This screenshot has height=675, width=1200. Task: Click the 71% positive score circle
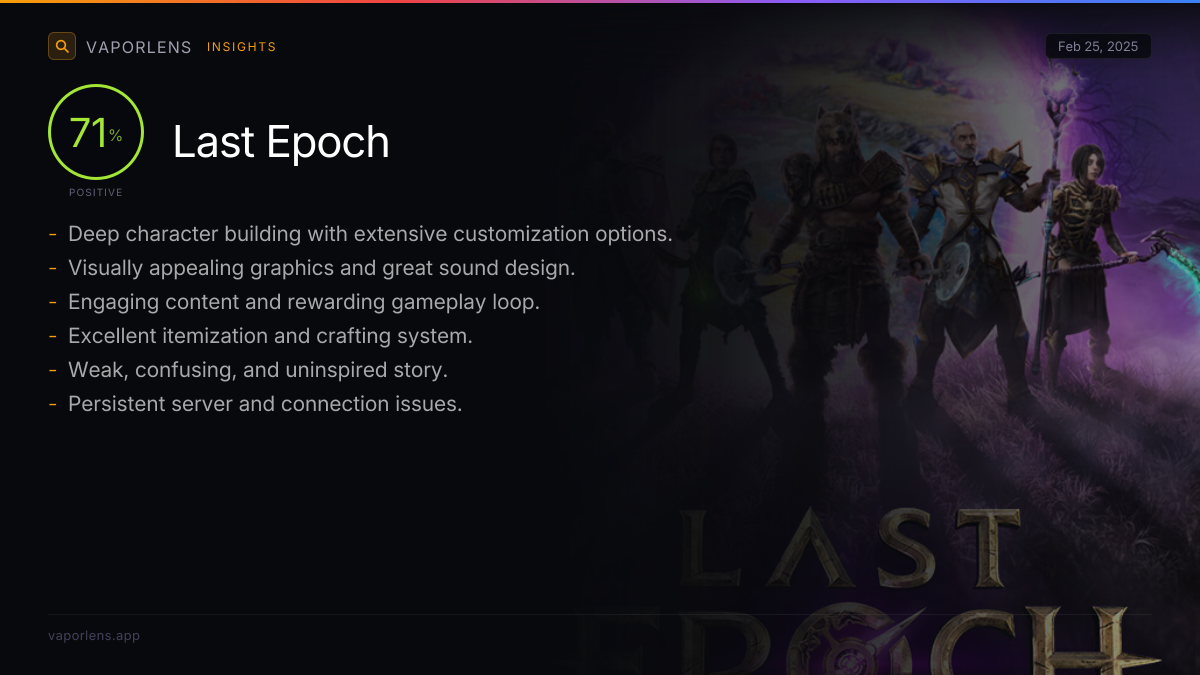click(x=96, y=132)
